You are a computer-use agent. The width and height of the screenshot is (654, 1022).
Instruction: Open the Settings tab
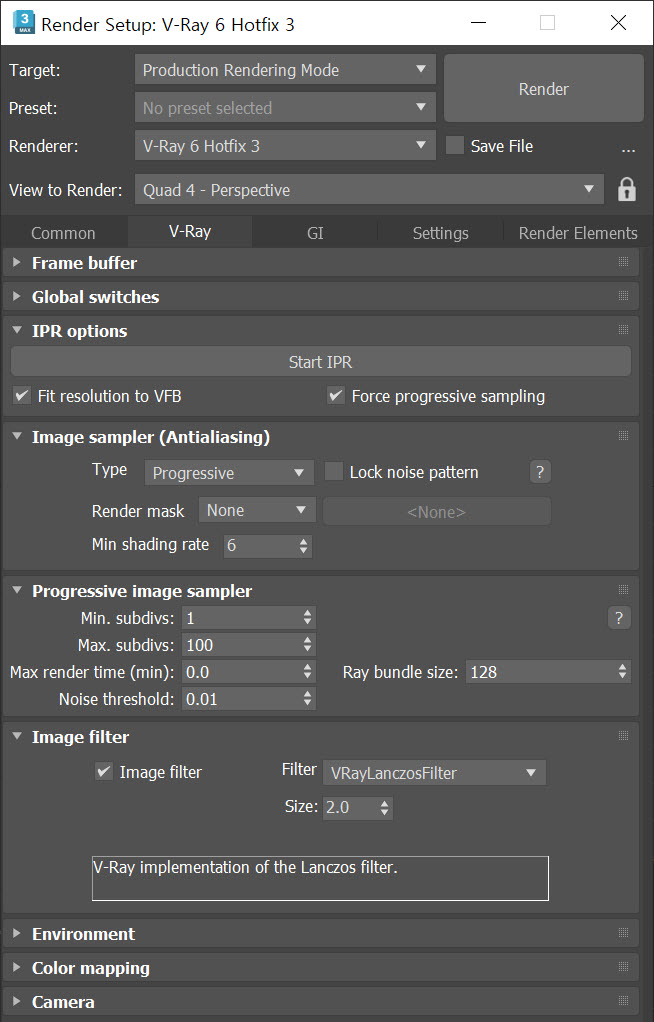point(440,233)
